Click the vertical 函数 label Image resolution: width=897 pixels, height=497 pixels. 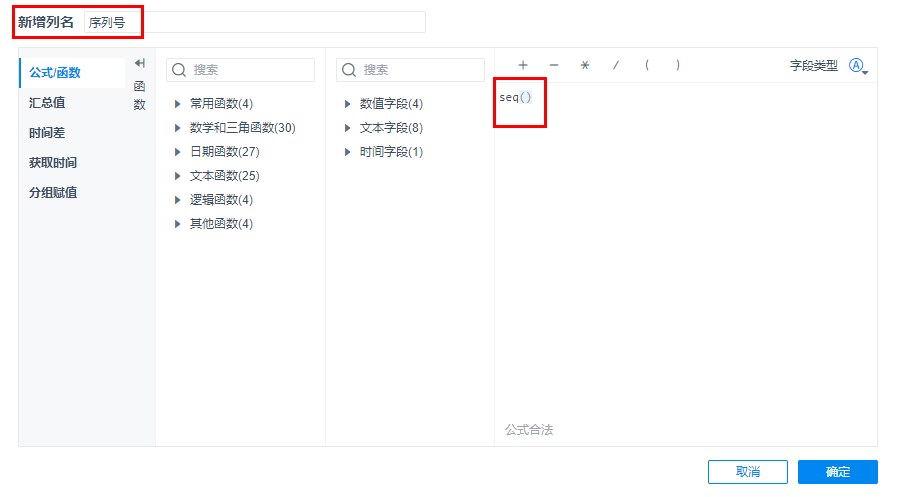pyautogui.click(x=140, y=96)
